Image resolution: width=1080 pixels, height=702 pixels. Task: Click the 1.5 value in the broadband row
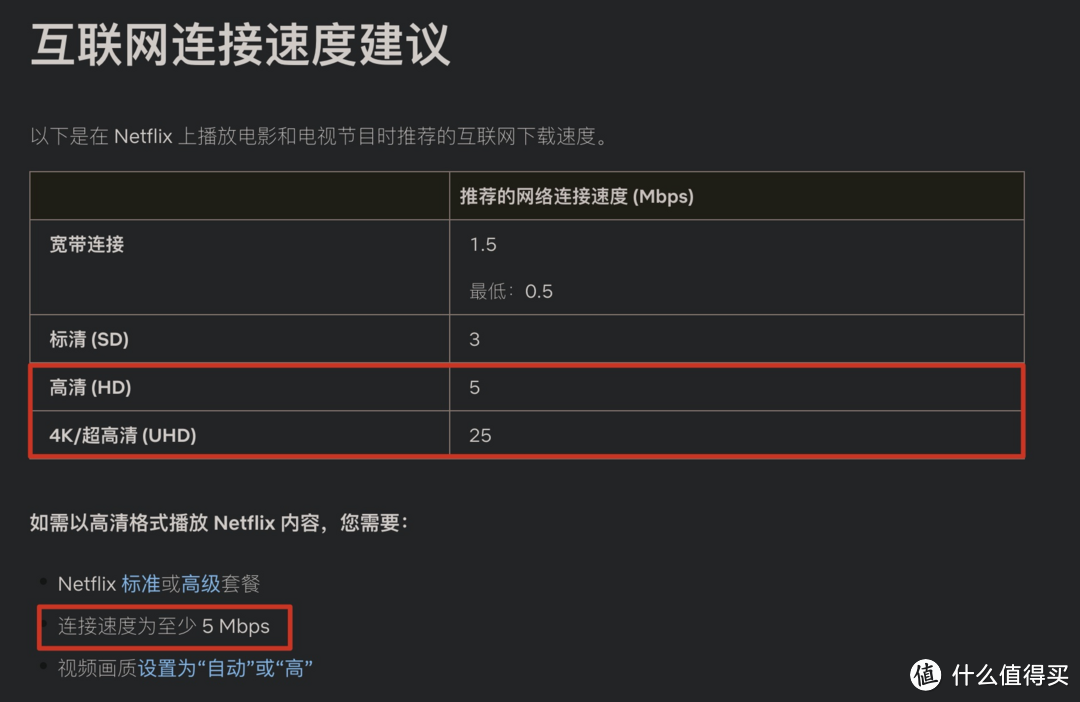483,245
